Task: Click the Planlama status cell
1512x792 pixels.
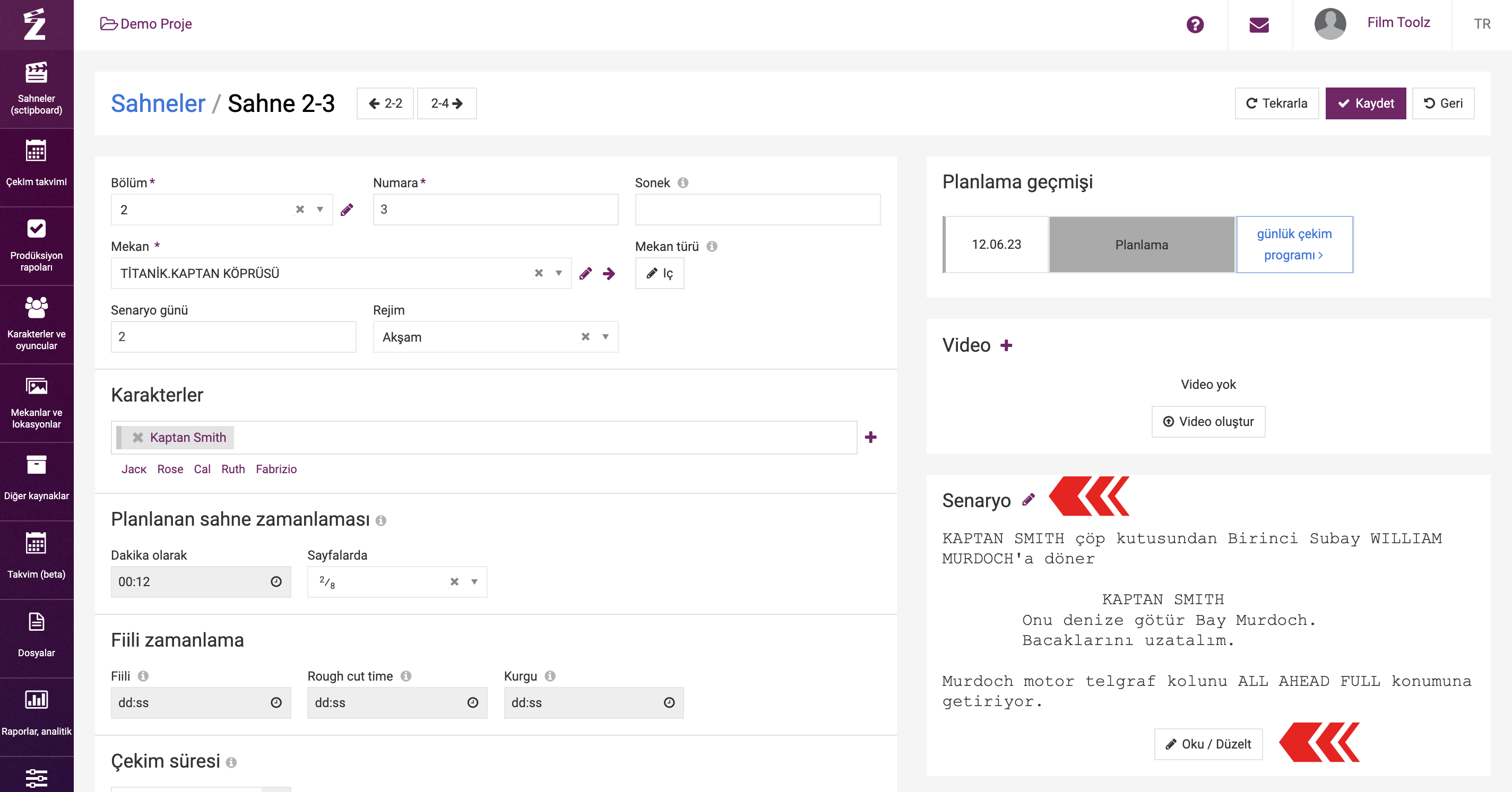Action: [x=1142, y=245]
